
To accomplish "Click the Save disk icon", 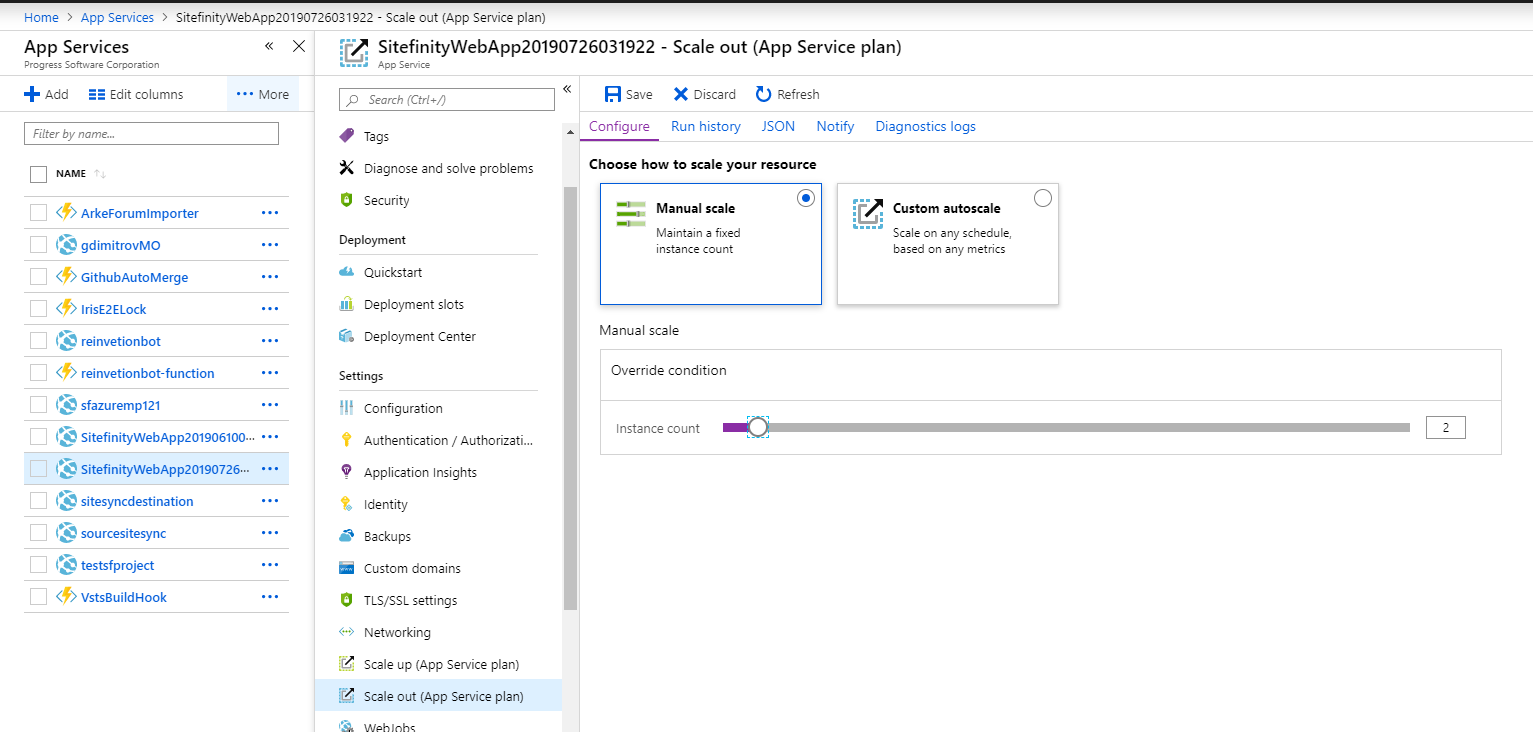I will tap(613, 94).
